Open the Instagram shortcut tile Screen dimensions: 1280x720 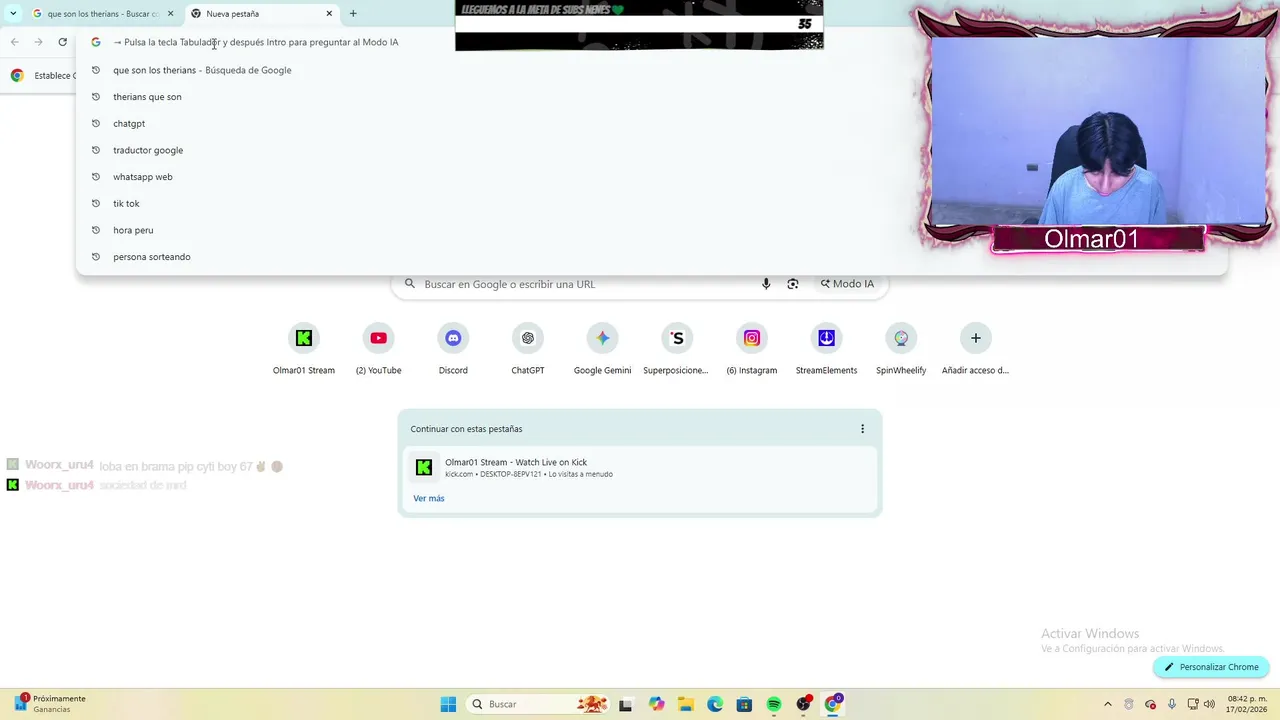click(752, 349)
